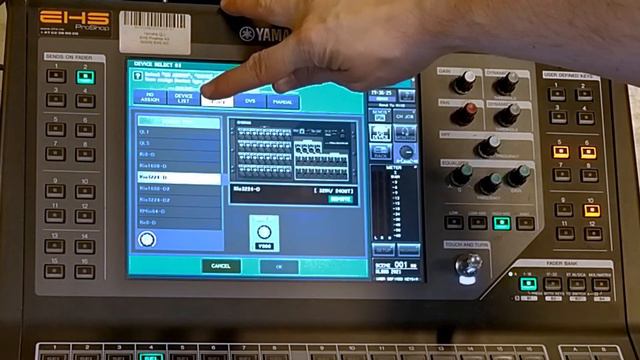Screen dimensions: 640x360
Task: Select Fader Bank 1-16 key
Action: coord(528,283)
